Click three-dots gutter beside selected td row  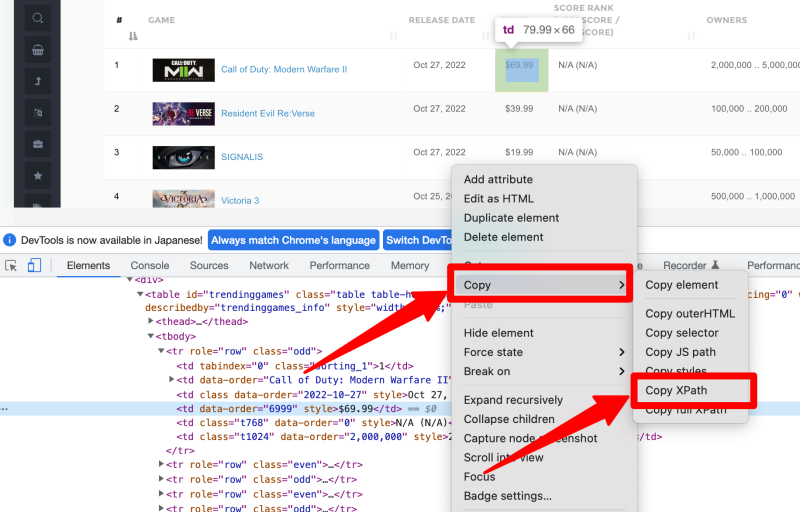tap(4, 409)
